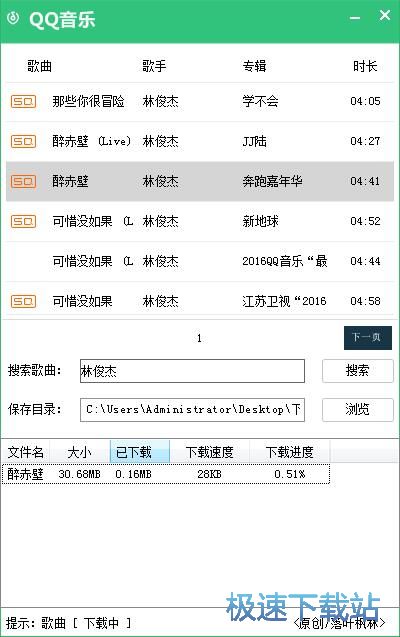The width and height of the screenshot is (400, 637).
Task: Click SQ badge on the 新地球 row
Action: coord(23,221)
